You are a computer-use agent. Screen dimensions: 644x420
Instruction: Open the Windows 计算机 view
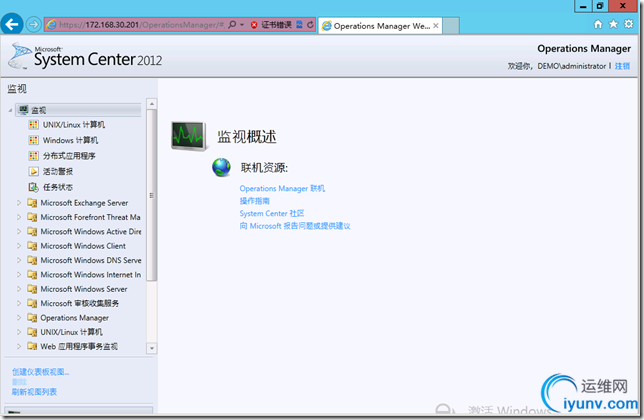click(70, 140)
